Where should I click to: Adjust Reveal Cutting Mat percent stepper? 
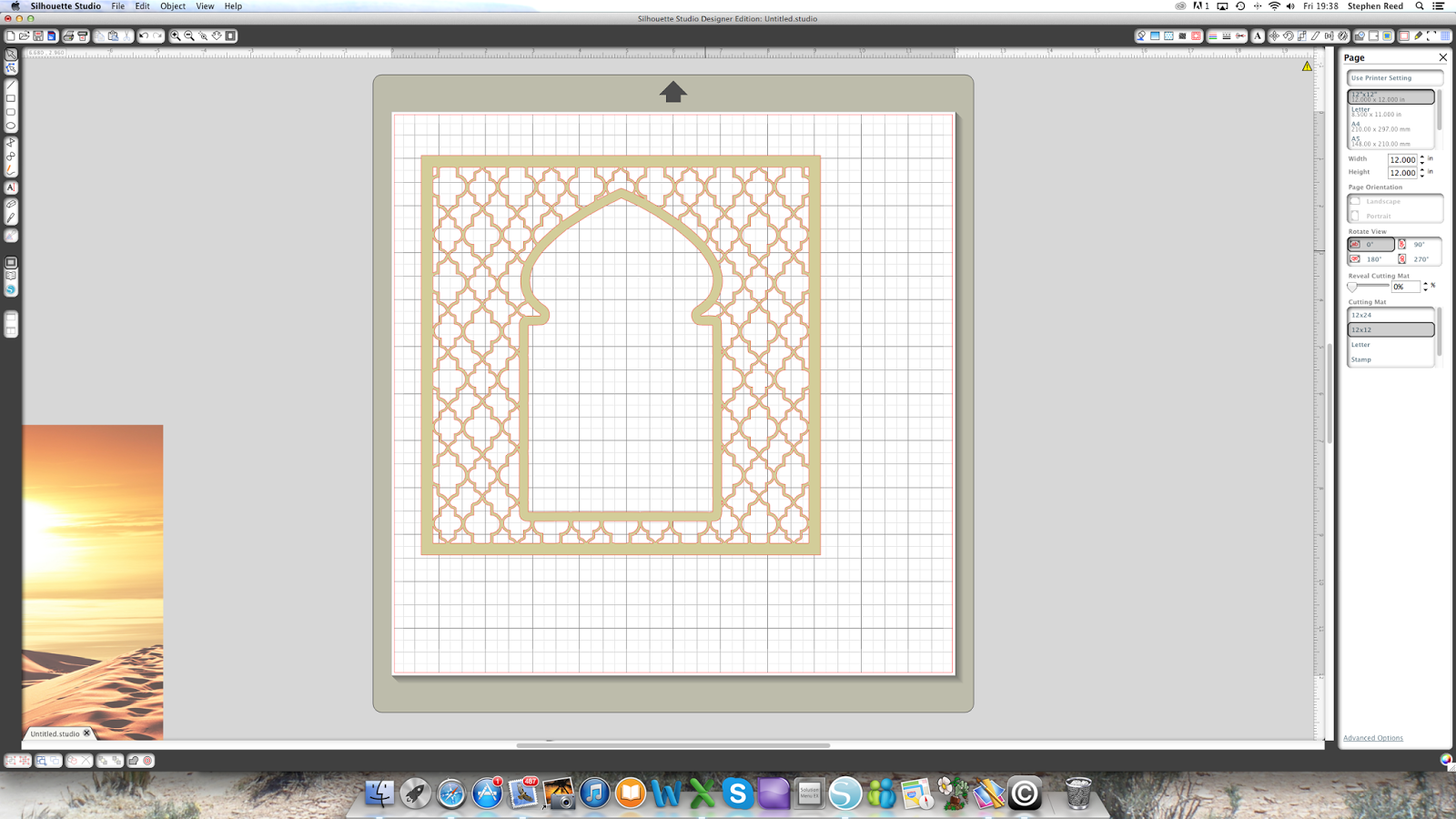1425,287
